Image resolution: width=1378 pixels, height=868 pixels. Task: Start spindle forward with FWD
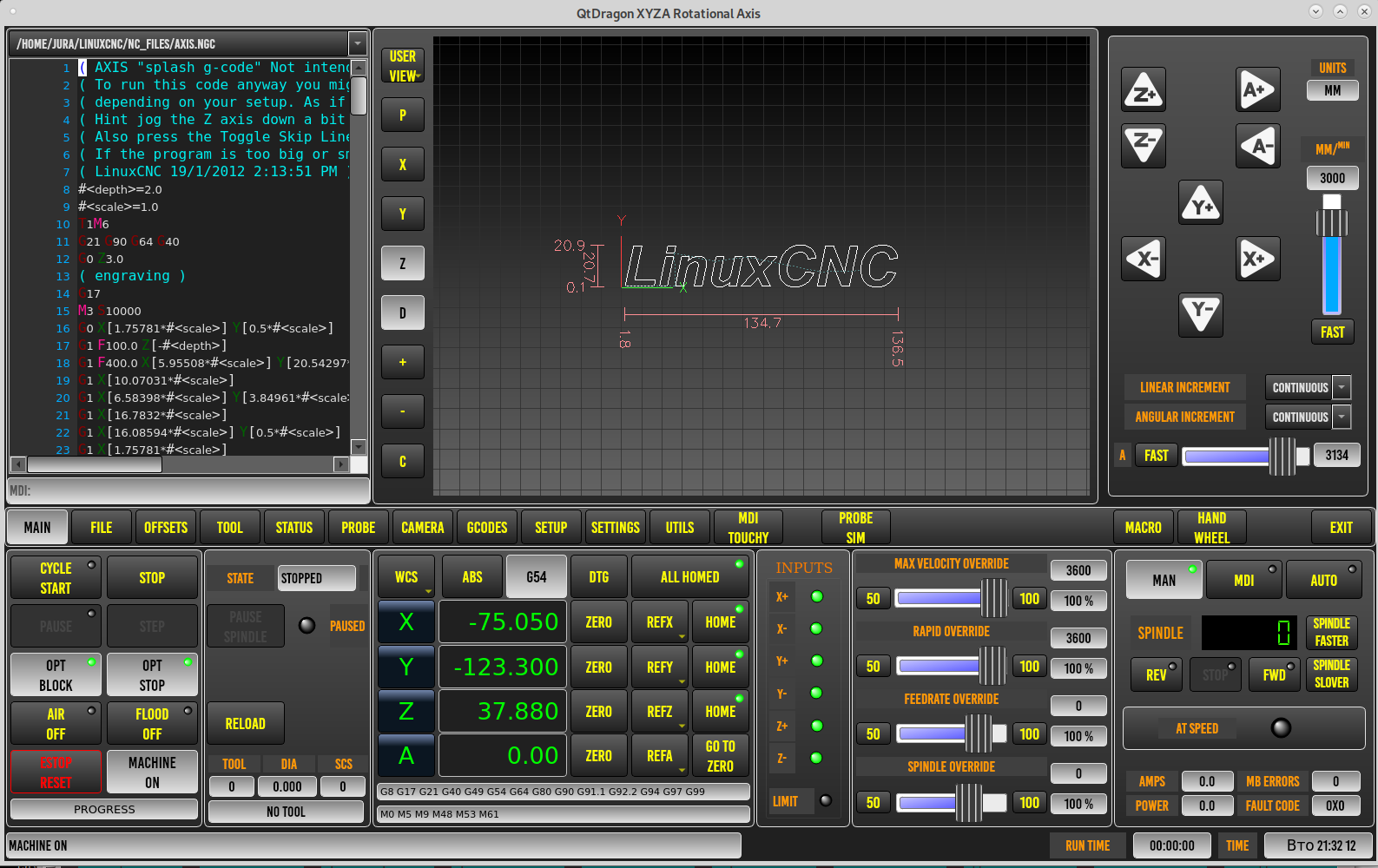(1275, 674)
